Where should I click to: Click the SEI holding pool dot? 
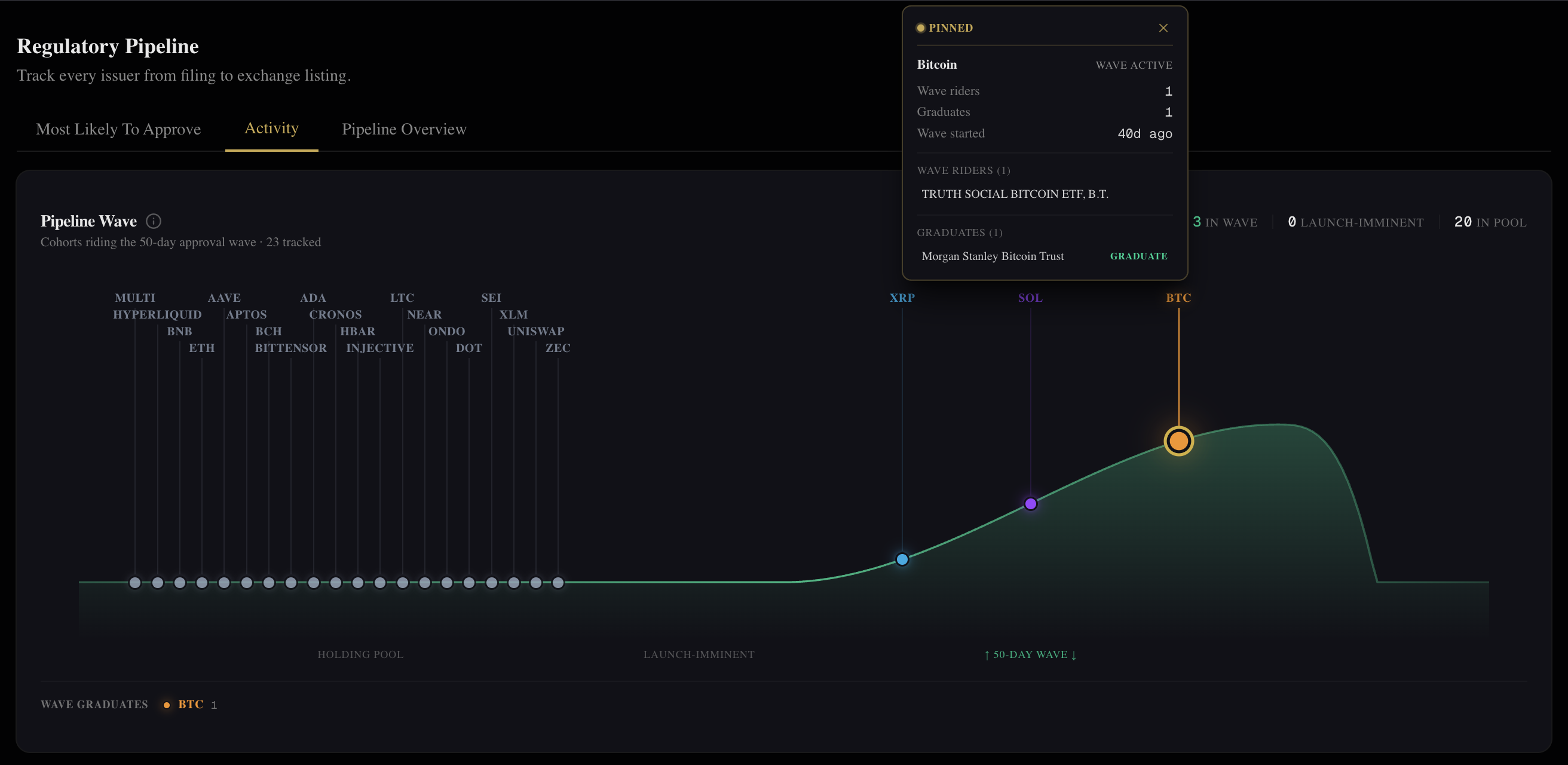click(x=491, y=583)
